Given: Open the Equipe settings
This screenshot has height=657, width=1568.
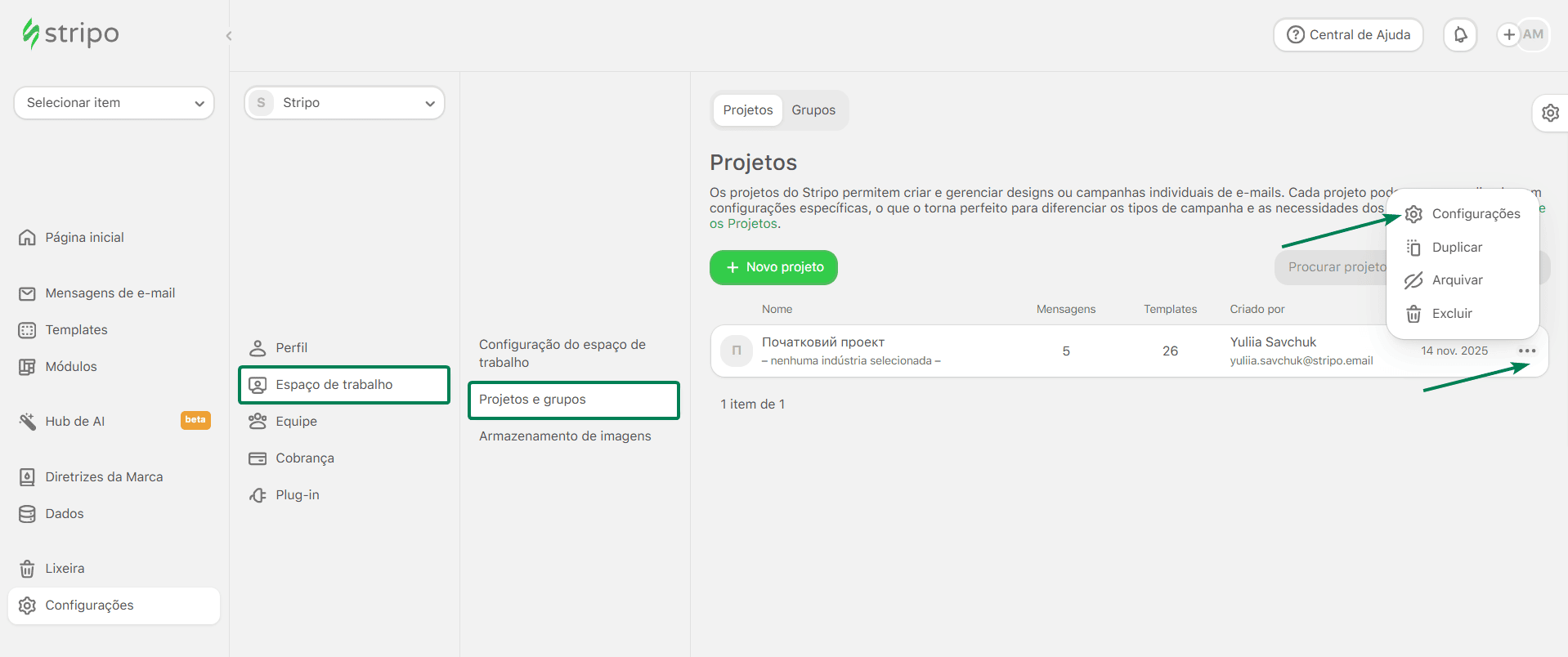Looking at the screenshot, I should pyautogui.click(x=296, y=422).
